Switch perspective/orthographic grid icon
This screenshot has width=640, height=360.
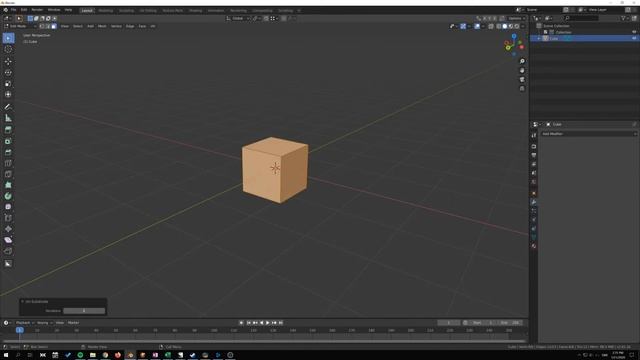point(522,89)
